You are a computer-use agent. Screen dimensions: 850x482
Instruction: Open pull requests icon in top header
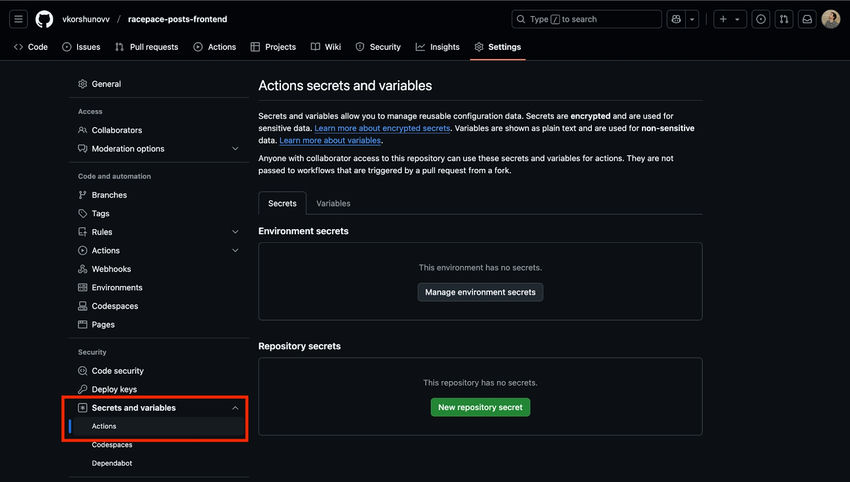pos(784,19)
